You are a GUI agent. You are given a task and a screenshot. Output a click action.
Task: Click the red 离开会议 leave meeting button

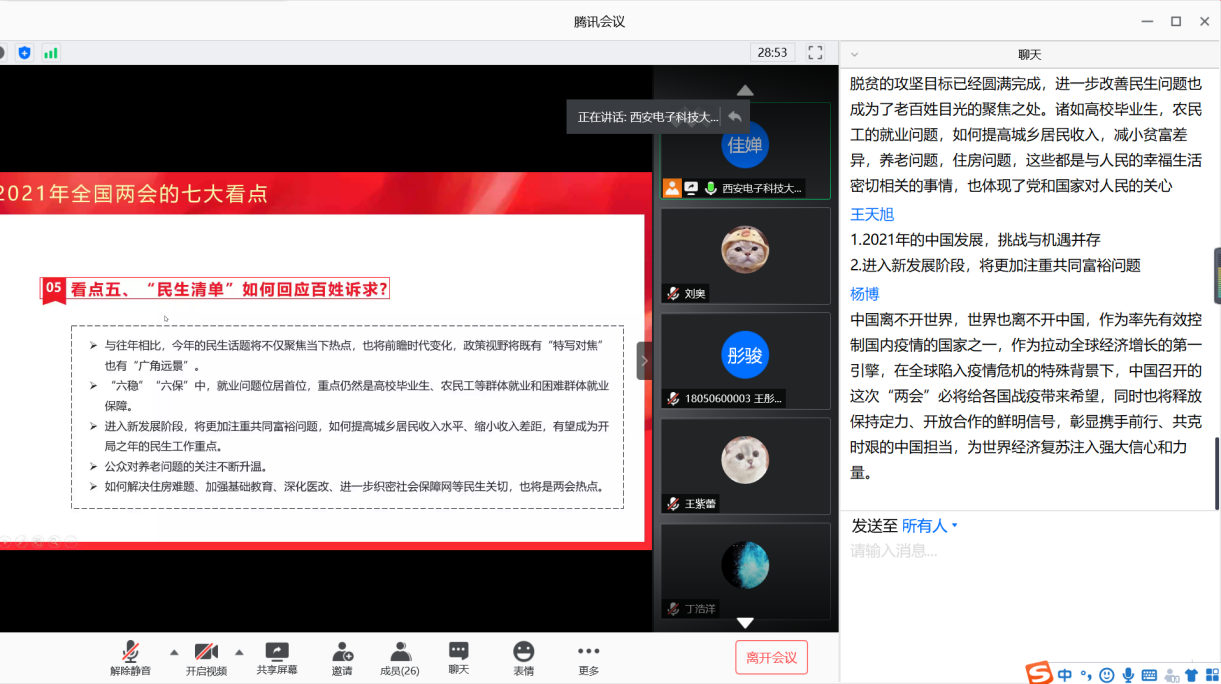pos(771,657)
